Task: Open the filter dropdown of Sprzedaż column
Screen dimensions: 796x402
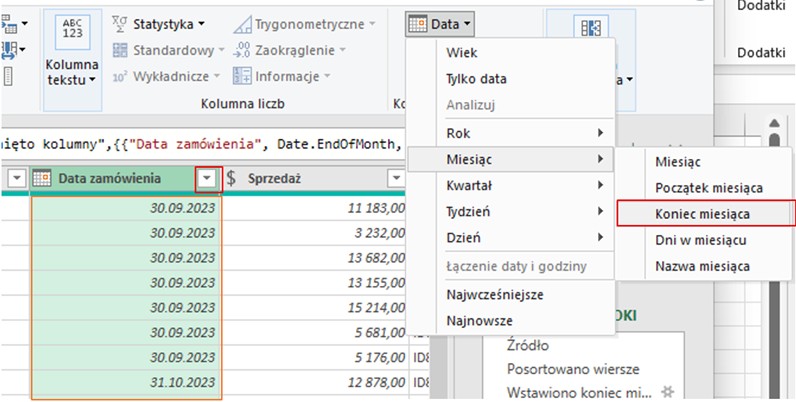Action: click(395, 179)
